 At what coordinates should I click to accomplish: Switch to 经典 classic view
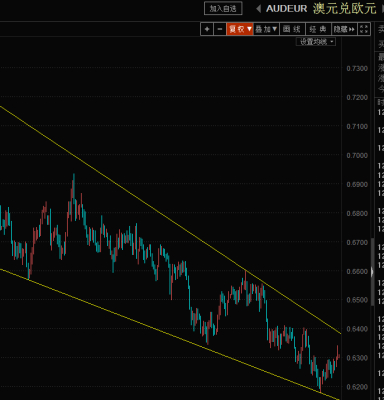pos(318,29)
